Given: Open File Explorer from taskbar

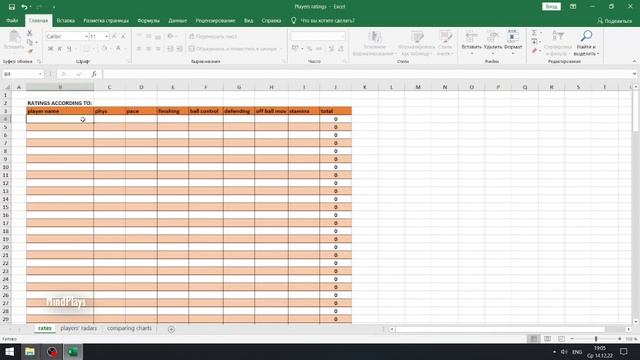Looking at the screenshot, I should point(30,351).
